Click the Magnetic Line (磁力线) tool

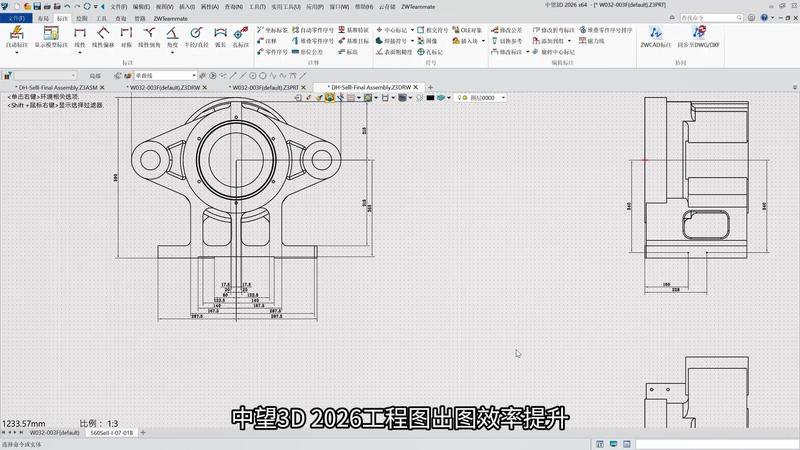pos(590,41)
